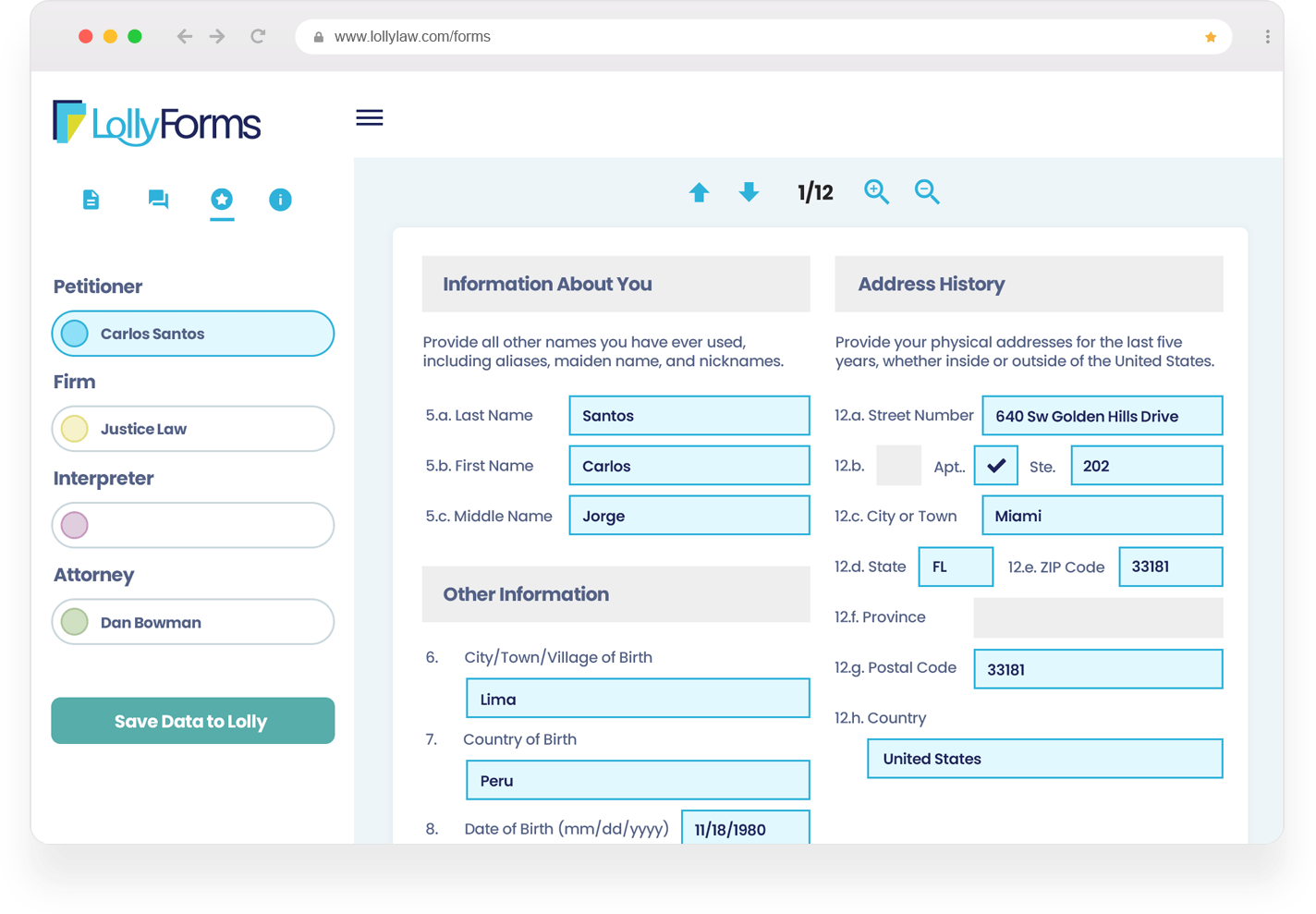Click the Country of Birth field Peru
This screenshot has width=1316, height=914.
pos(638,780)
